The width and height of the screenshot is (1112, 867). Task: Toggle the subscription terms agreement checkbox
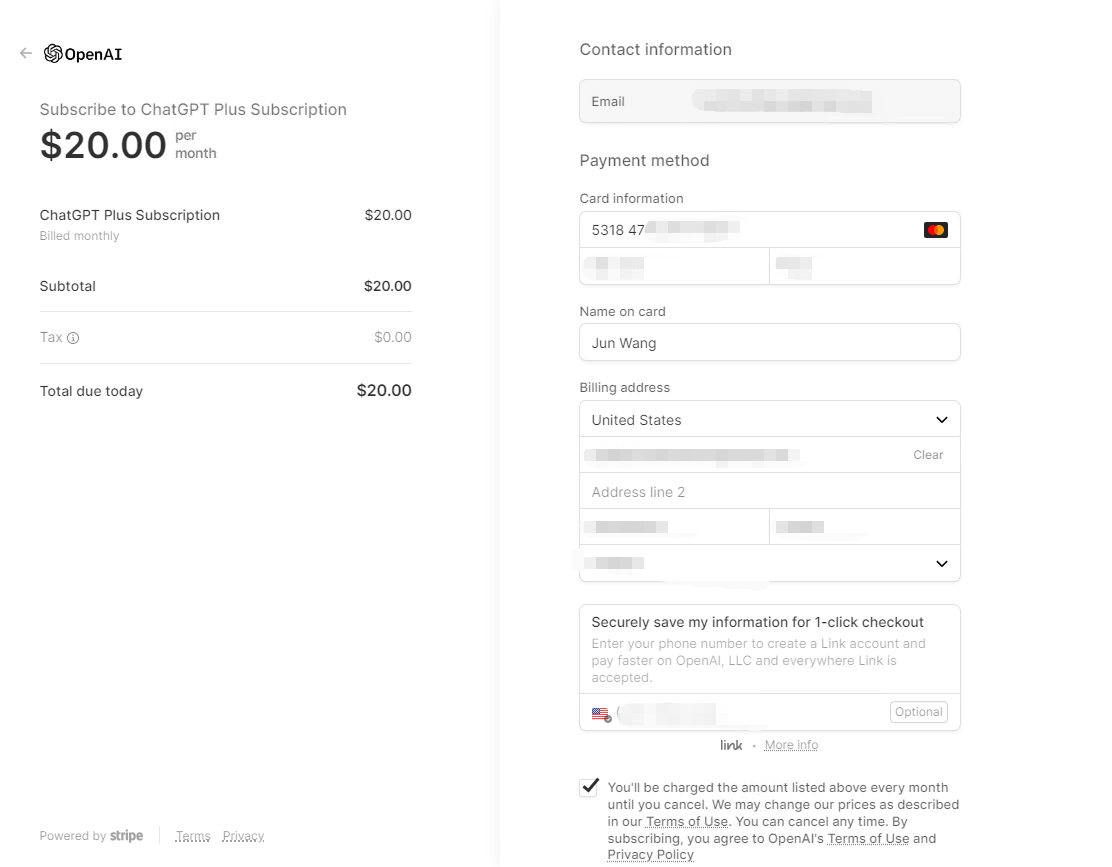(x=589, y=786)
